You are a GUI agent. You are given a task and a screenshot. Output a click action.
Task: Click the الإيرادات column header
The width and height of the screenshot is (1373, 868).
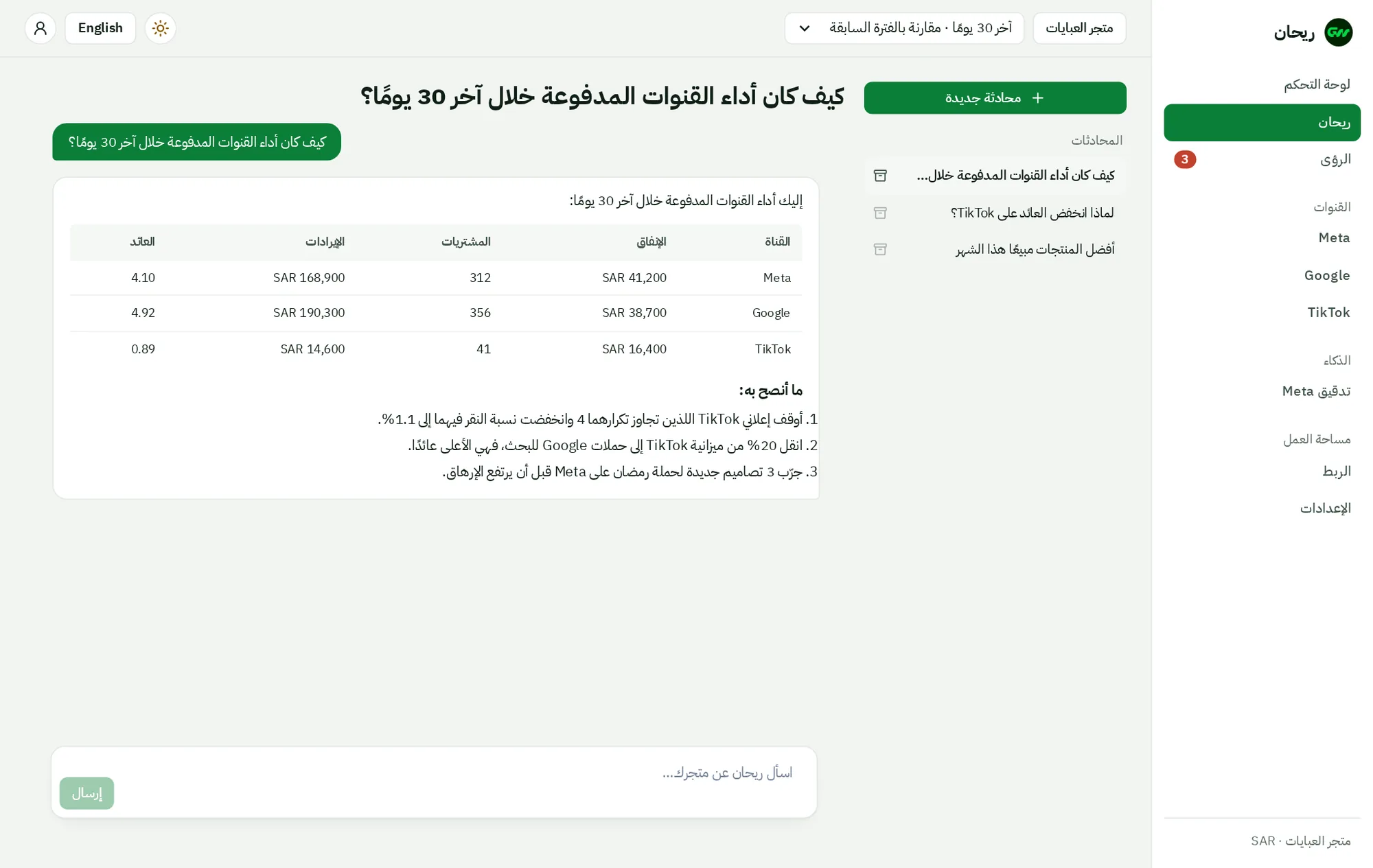click(325, 242)
